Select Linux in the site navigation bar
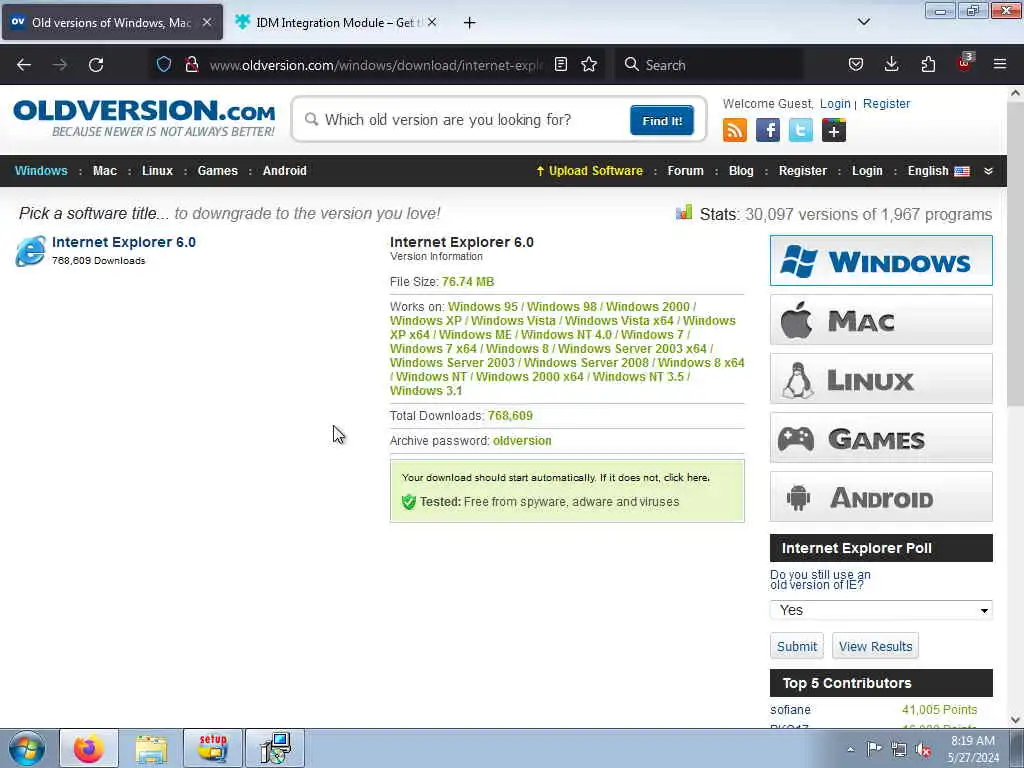 pos(157,170)
